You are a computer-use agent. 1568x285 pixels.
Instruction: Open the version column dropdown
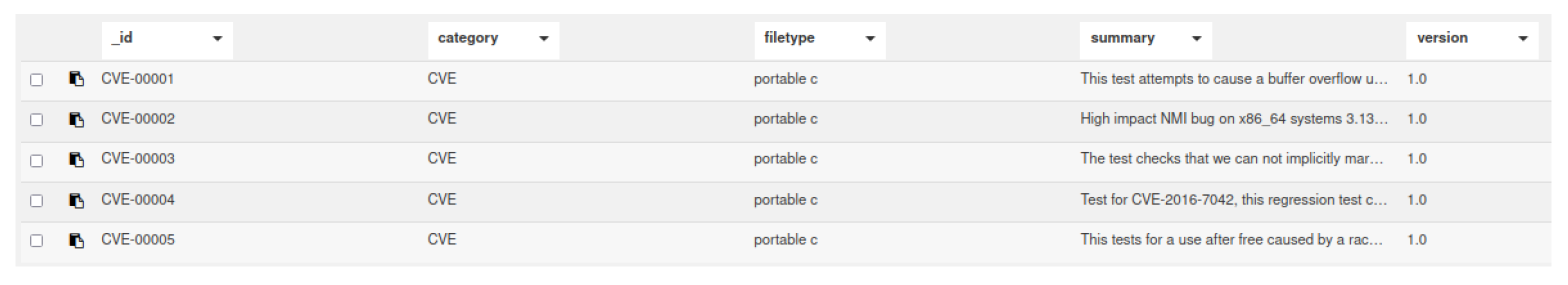[1523, 39]
